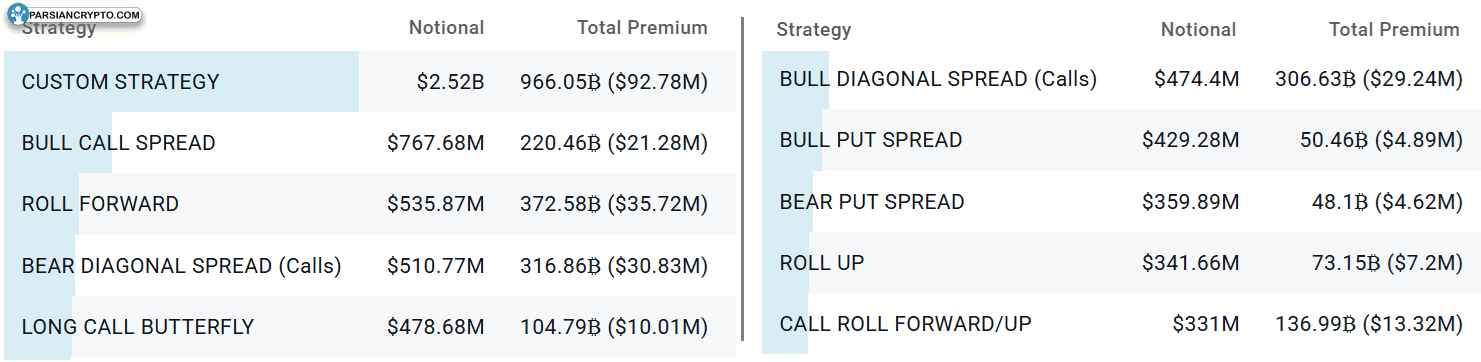The width and height of the screenshot is (1481, 362).
Task: Select the CALL ROLL FORWARD/UP row
Action: click(x=1121, y=324)
